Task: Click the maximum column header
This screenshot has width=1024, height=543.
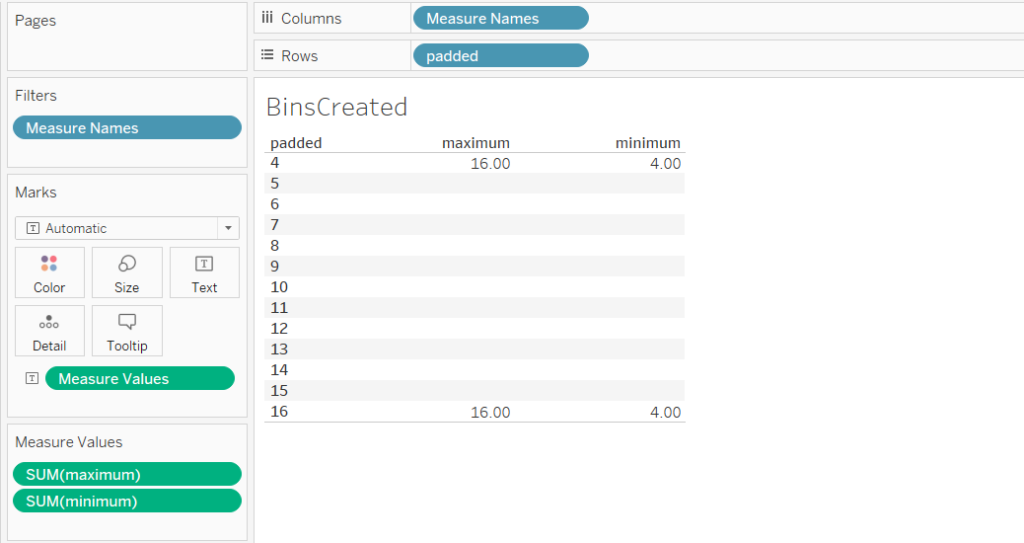Action: (x=475, y=143)
